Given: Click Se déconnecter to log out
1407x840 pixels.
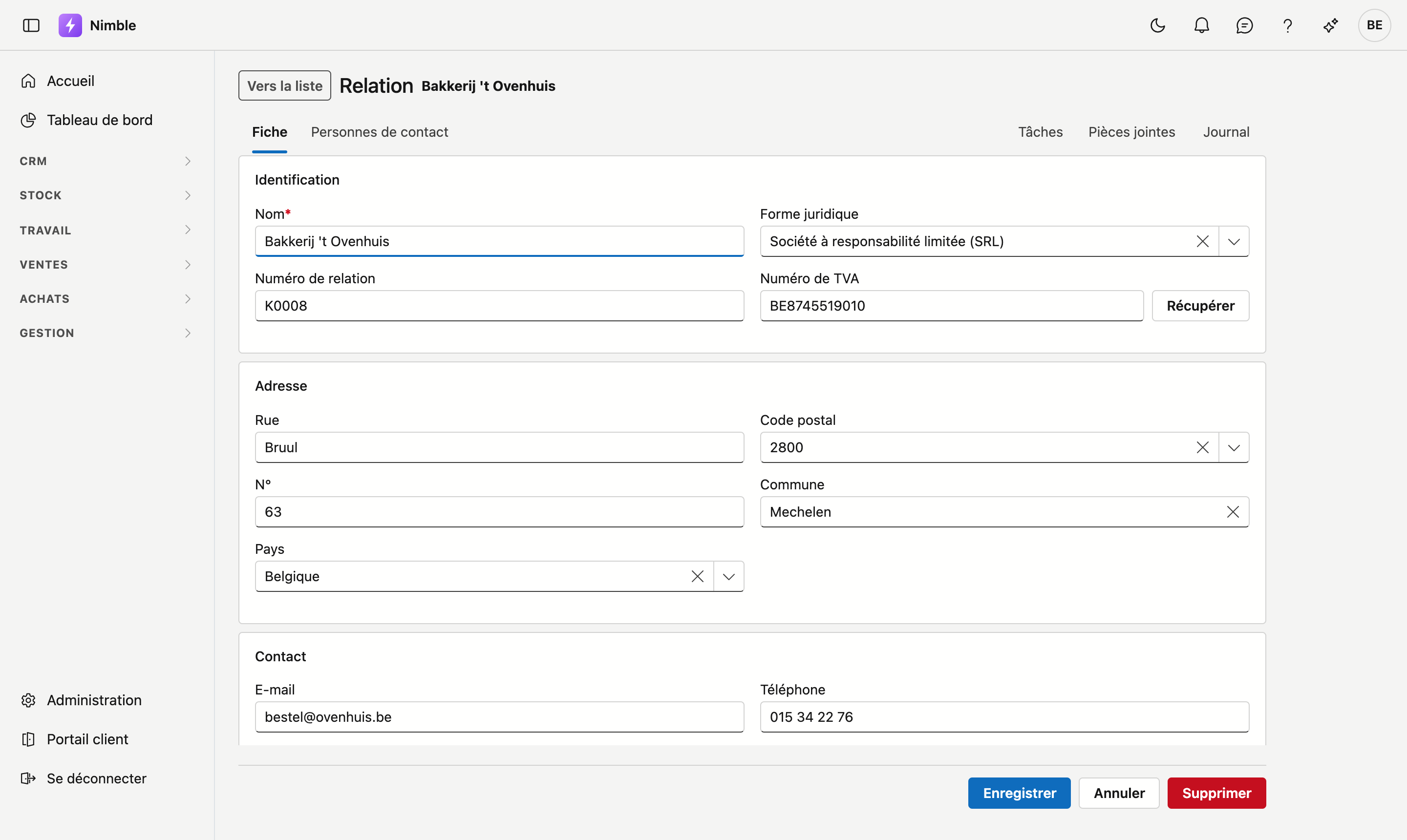Looking at the screenshot, I should pos(83,778).
